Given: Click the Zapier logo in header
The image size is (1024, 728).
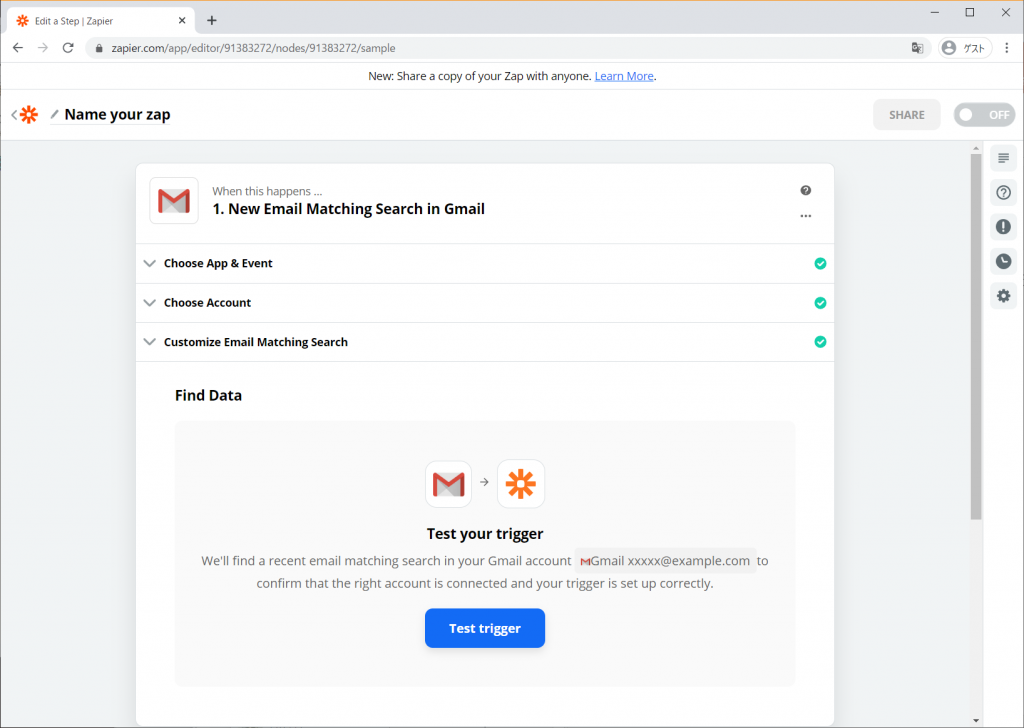Looking at the screenshot, I should pos(29,115).
